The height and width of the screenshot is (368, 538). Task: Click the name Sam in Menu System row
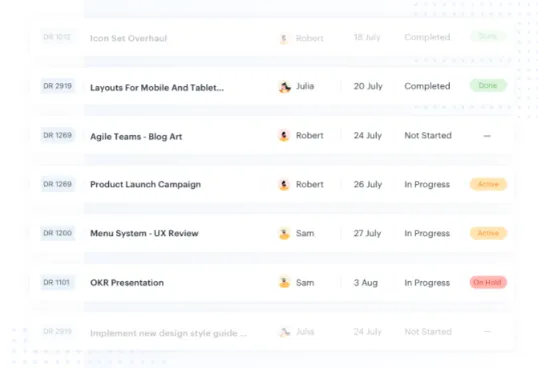(305, 233)
